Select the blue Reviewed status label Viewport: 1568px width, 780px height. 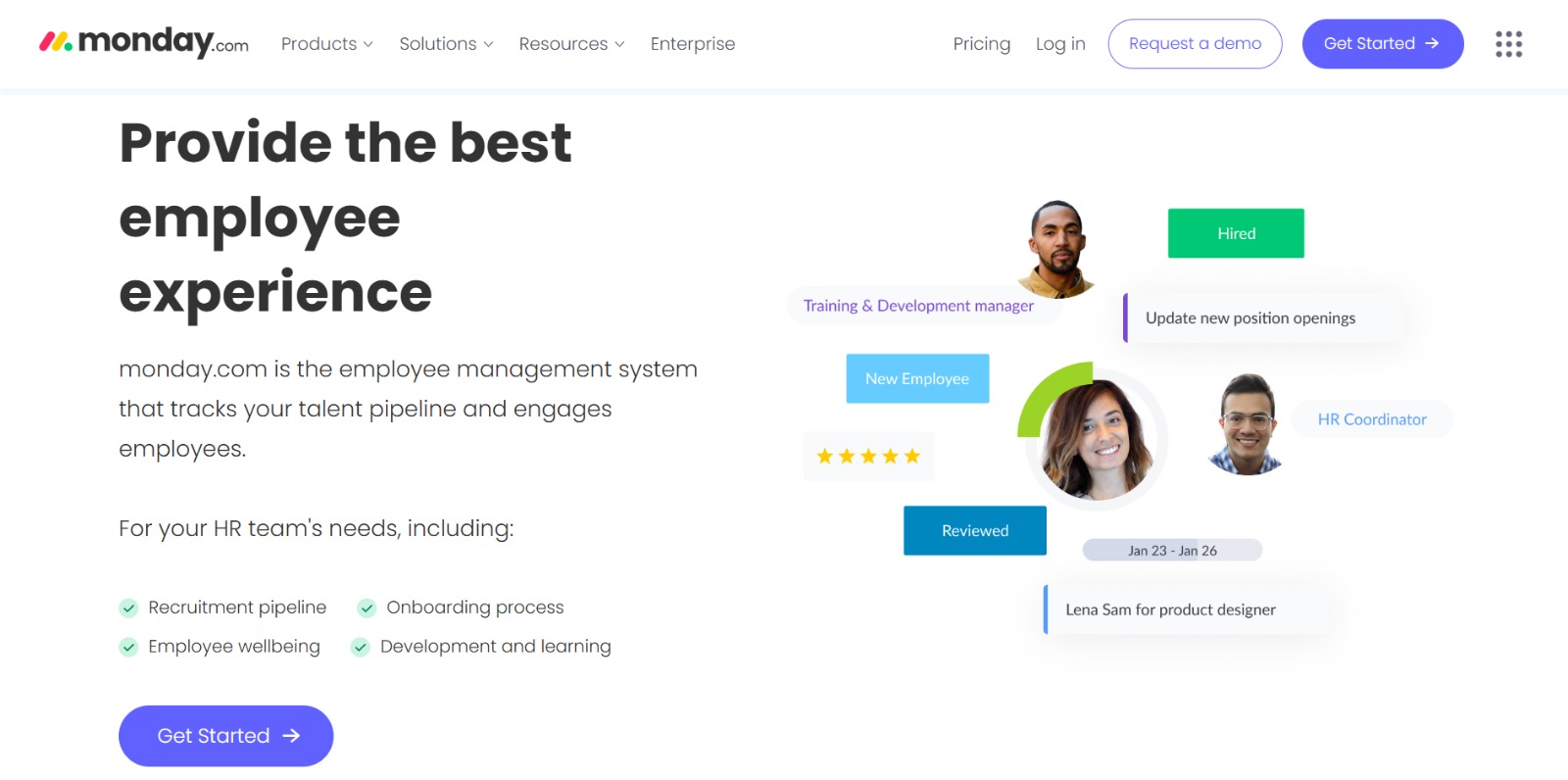pyautogui.click(x=974, y=530)
